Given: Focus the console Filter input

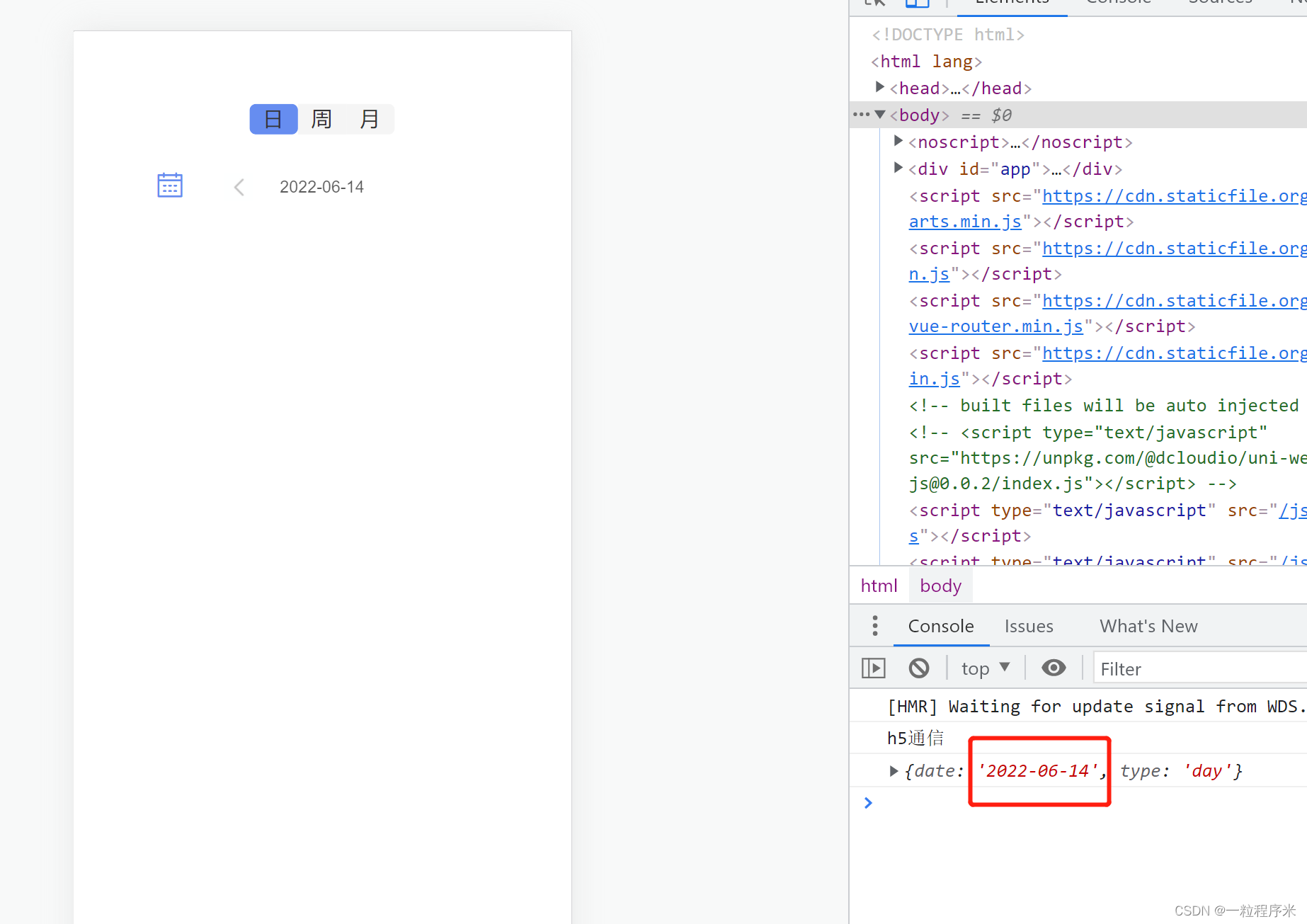Looking at the screenshot, I should click(1201, 668).
